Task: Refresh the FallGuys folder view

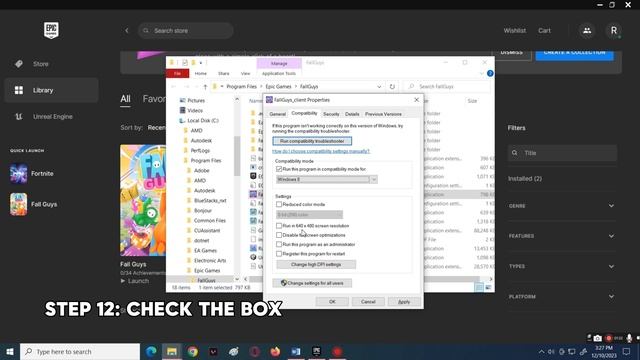Action: [x=392, y=87]
